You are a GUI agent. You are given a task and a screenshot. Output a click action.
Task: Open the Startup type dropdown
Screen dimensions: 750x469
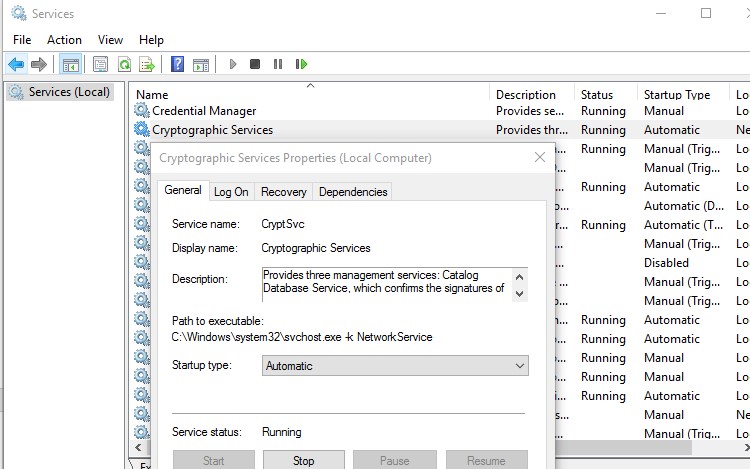click(x=395, y=366)
